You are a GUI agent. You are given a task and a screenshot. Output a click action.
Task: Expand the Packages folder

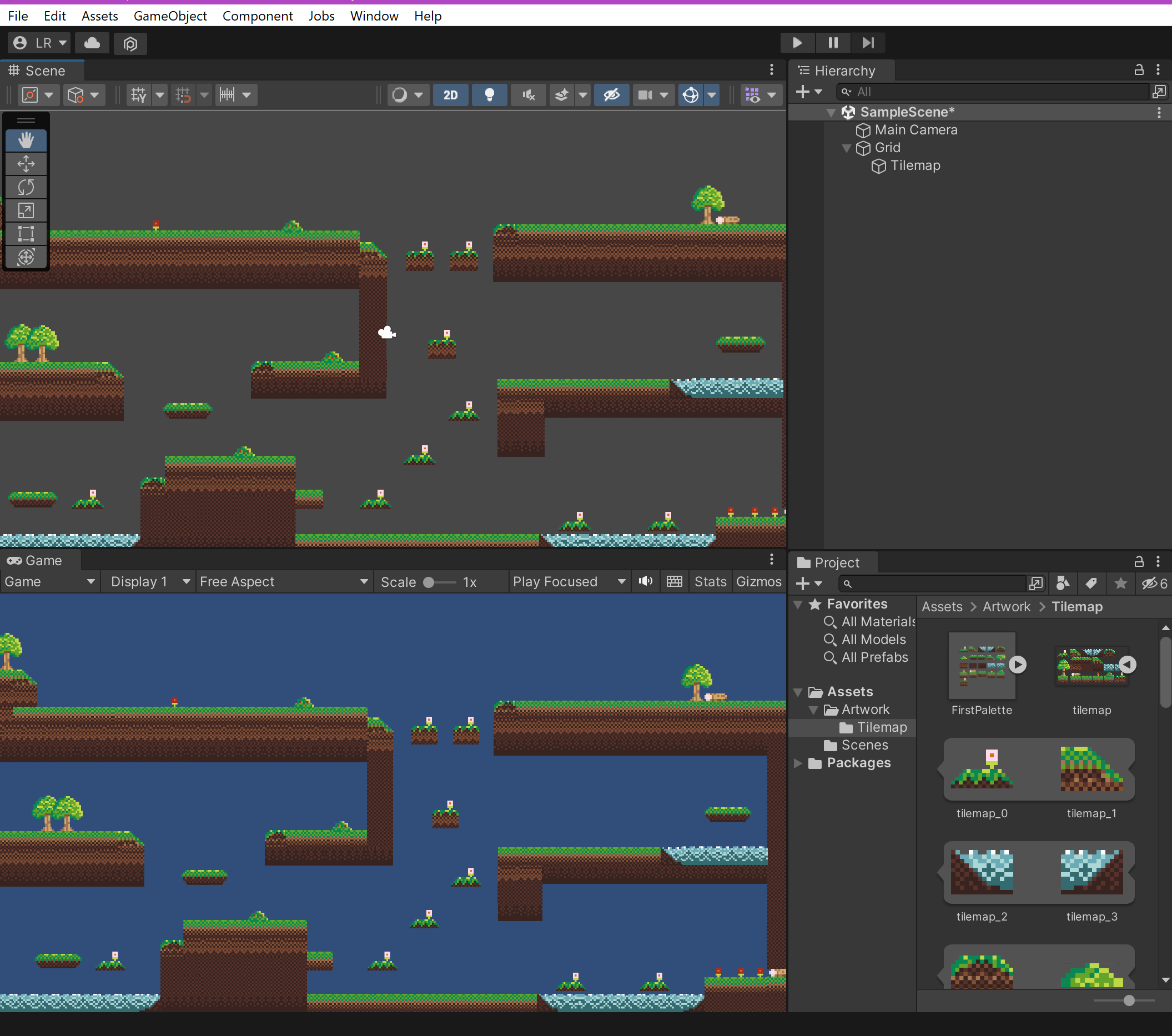coord(798,763)
